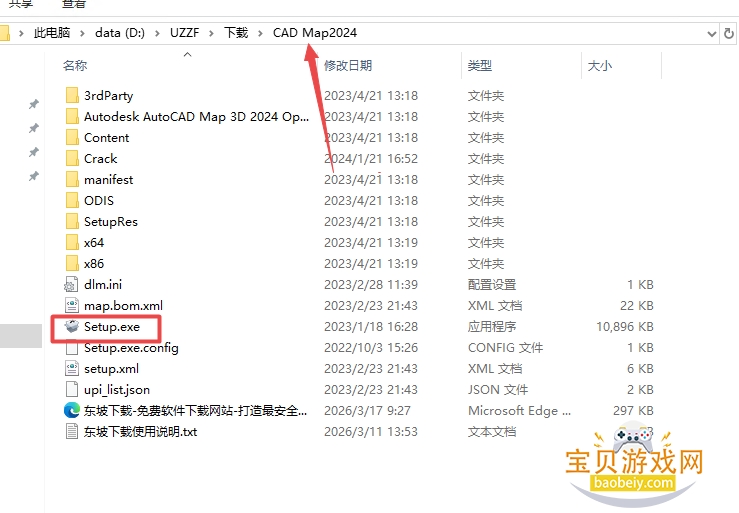Click the map.bom.xml file icon
Screen dimensions: 739x513
[x=72, y=306]
